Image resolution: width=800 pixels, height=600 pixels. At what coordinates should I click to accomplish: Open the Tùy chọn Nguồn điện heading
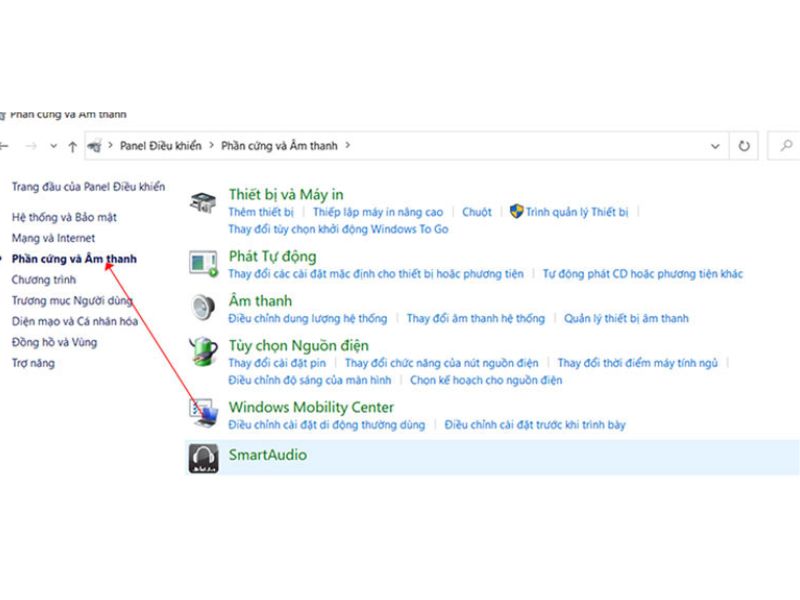click(298, 346)
